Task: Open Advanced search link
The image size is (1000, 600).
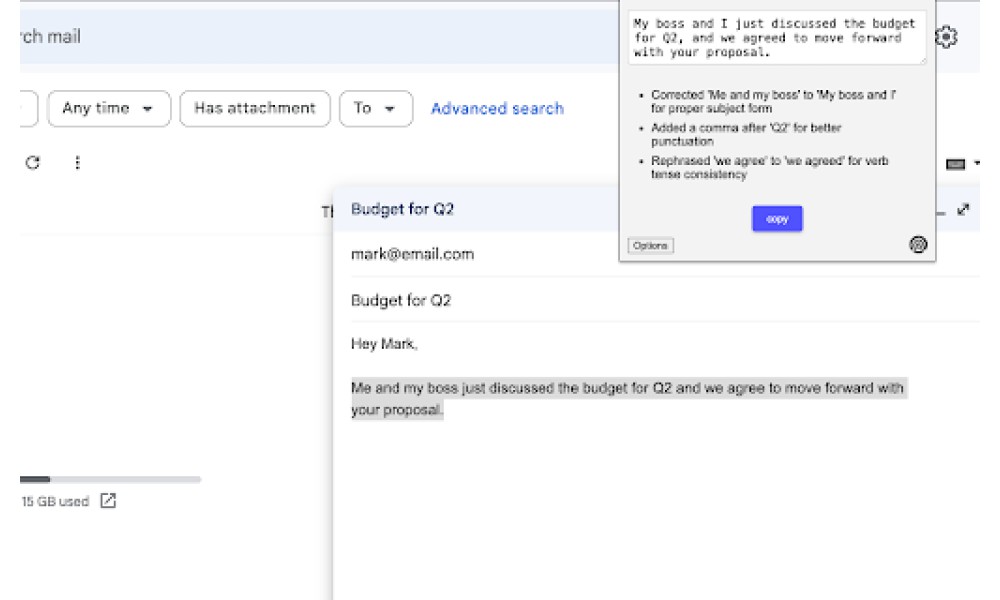Action: pos(497,108)
